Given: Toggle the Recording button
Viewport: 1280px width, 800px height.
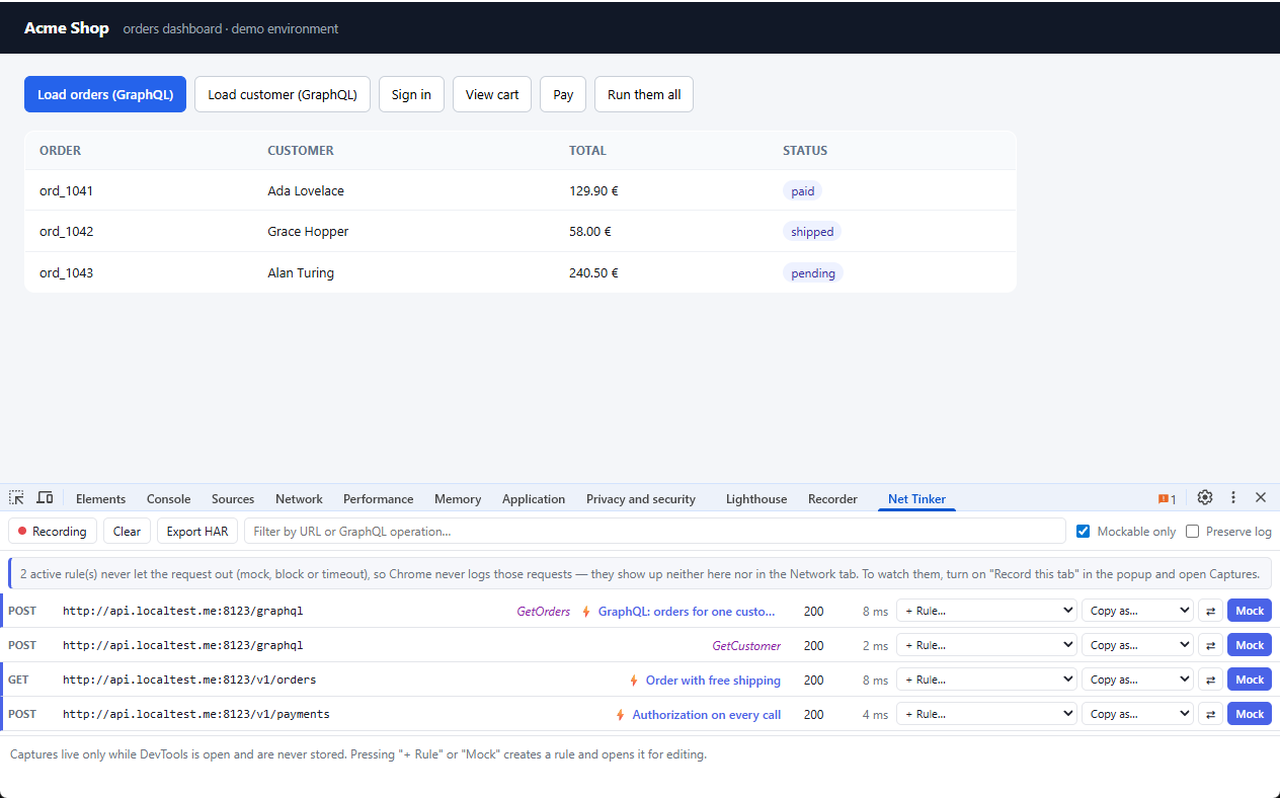Looking at the screenshot, I should pyautogui.click(x=52, y=531).
